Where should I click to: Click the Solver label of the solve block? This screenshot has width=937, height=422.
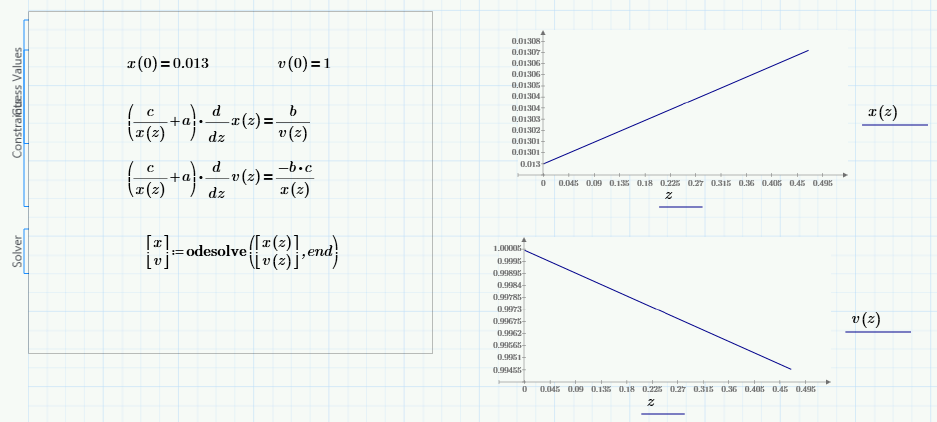[x=17, y=251]
